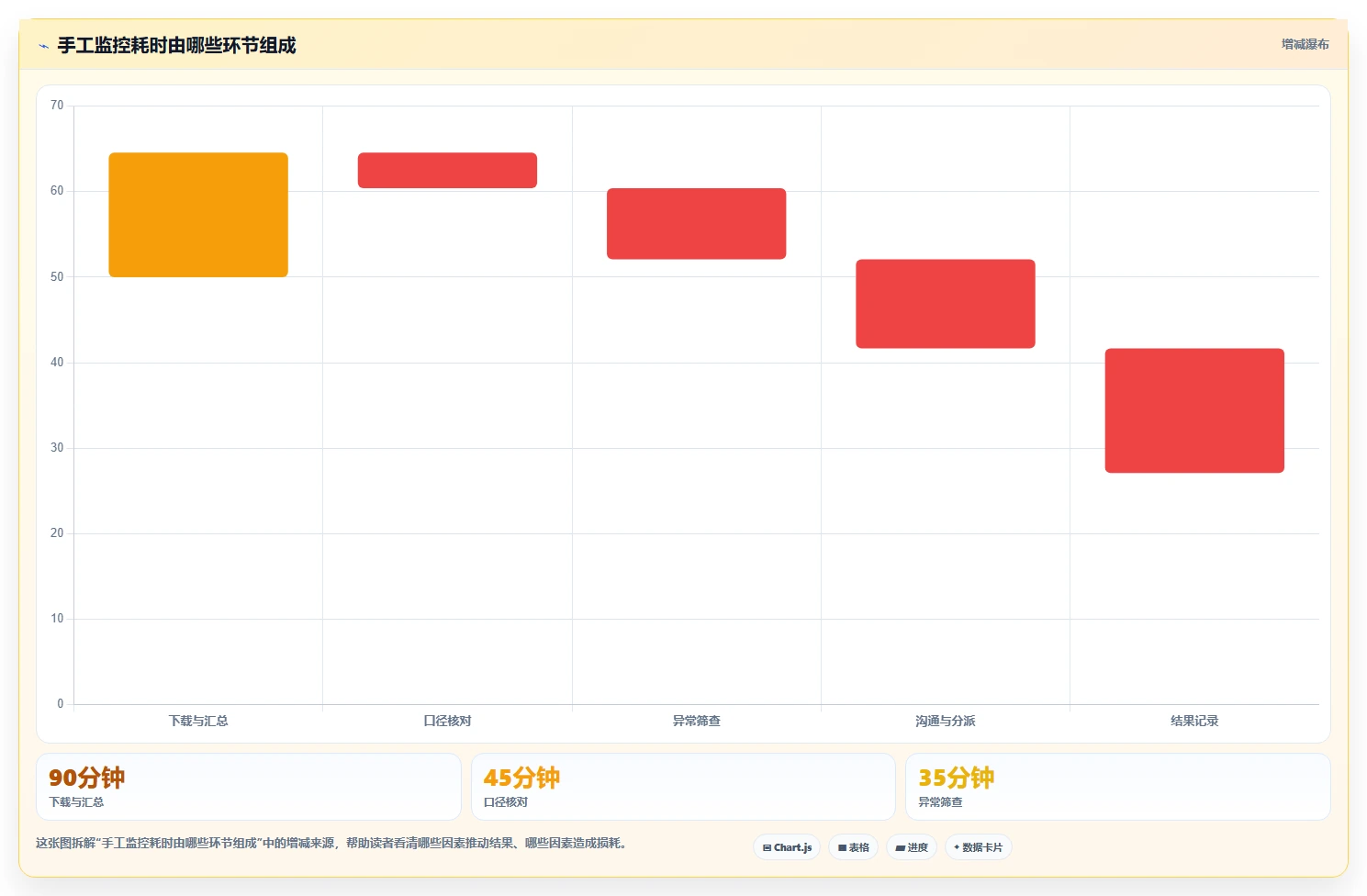Click the red 沟通与分派 bar
Screen dimensions: 1367x896
946,304
